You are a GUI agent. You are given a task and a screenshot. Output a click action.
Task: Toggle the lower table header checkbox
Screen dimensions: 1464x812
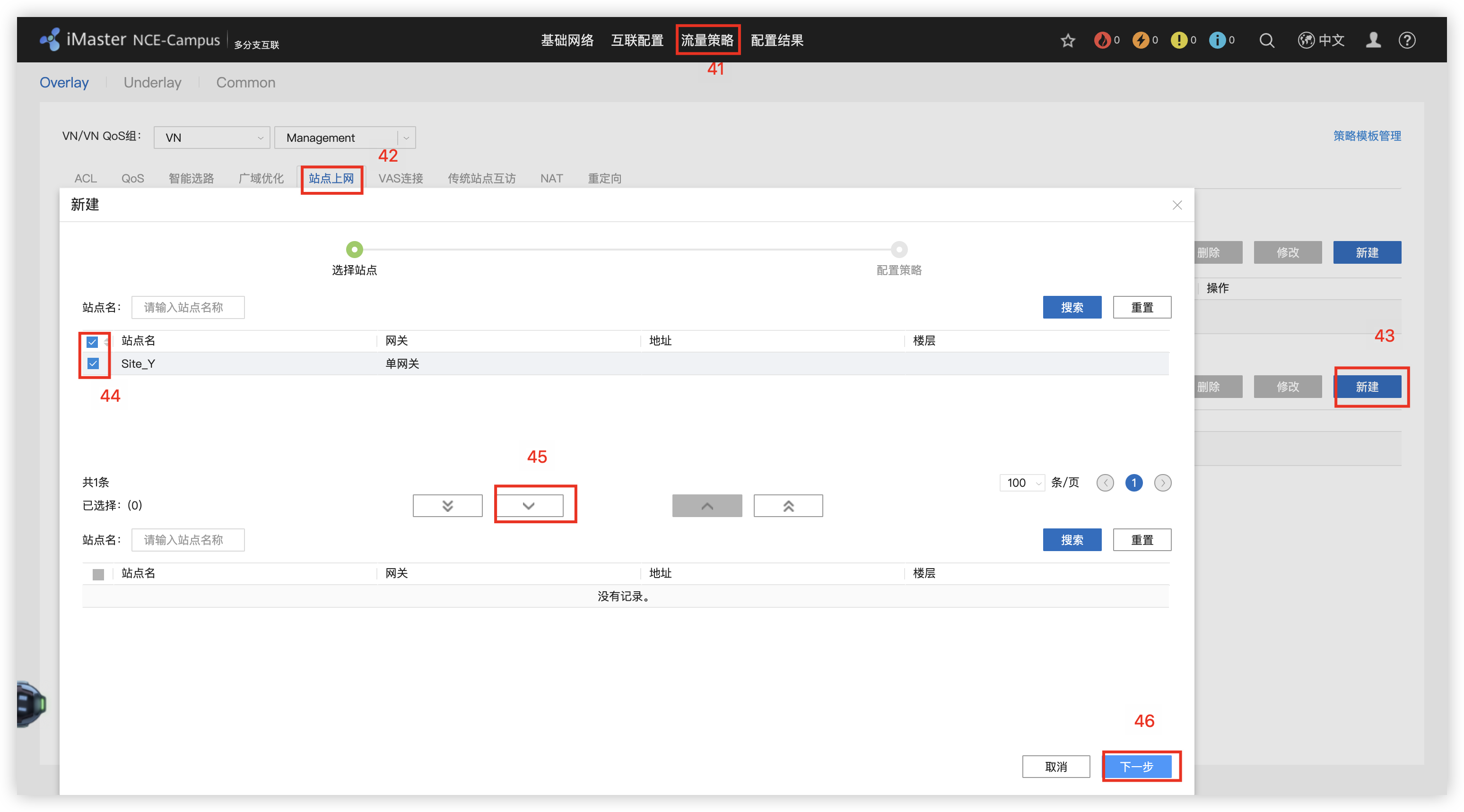tap(98, 574)
